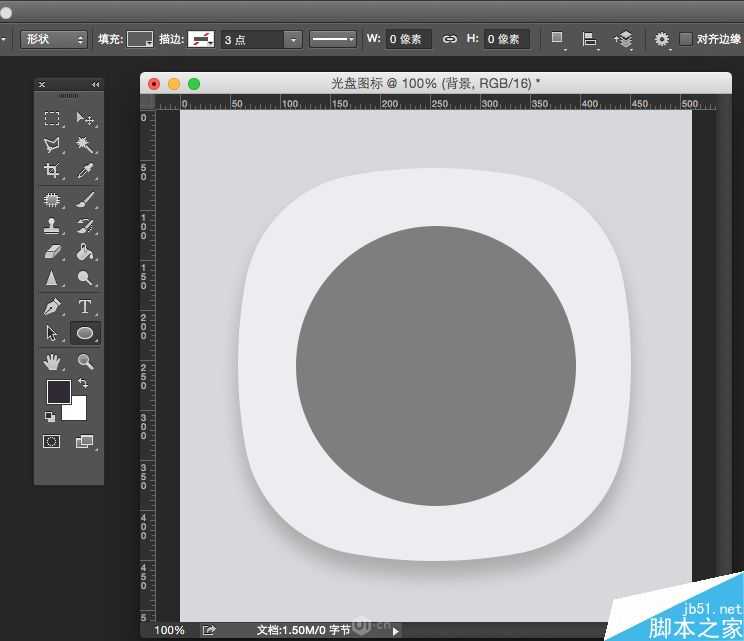Select the Crop tool
The image size is (744, 641).
tap(52, 171)
